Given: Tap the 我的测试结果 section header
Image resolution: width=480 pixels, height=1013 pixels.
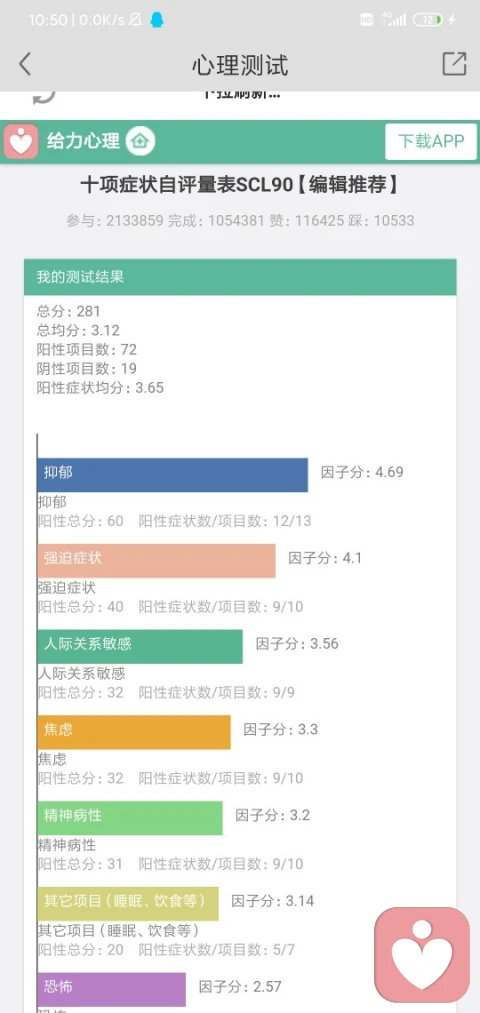Looking at the screenshot, I should [x=240, y=277].
